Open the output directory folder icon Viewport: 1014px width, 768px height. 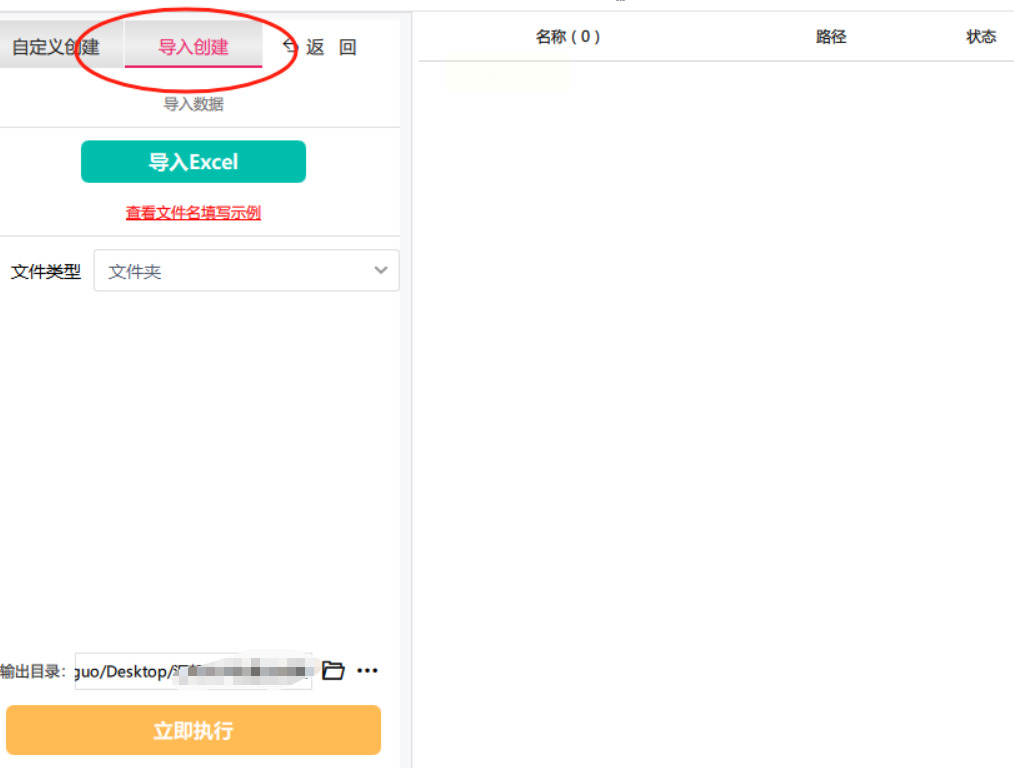point(333,671)
